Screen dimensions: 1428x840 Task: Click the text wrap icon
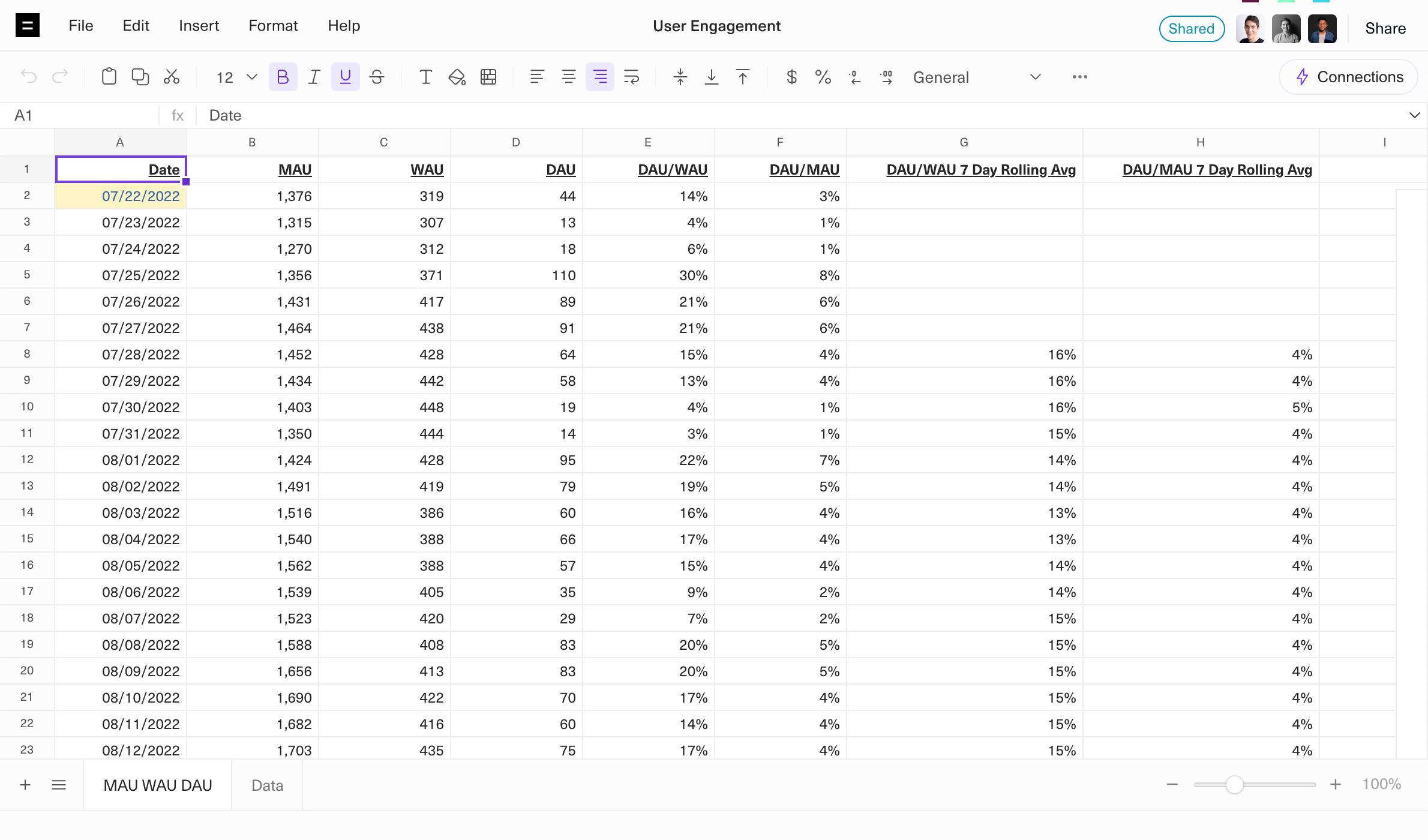pyautogui.click(x=631, y=77)
